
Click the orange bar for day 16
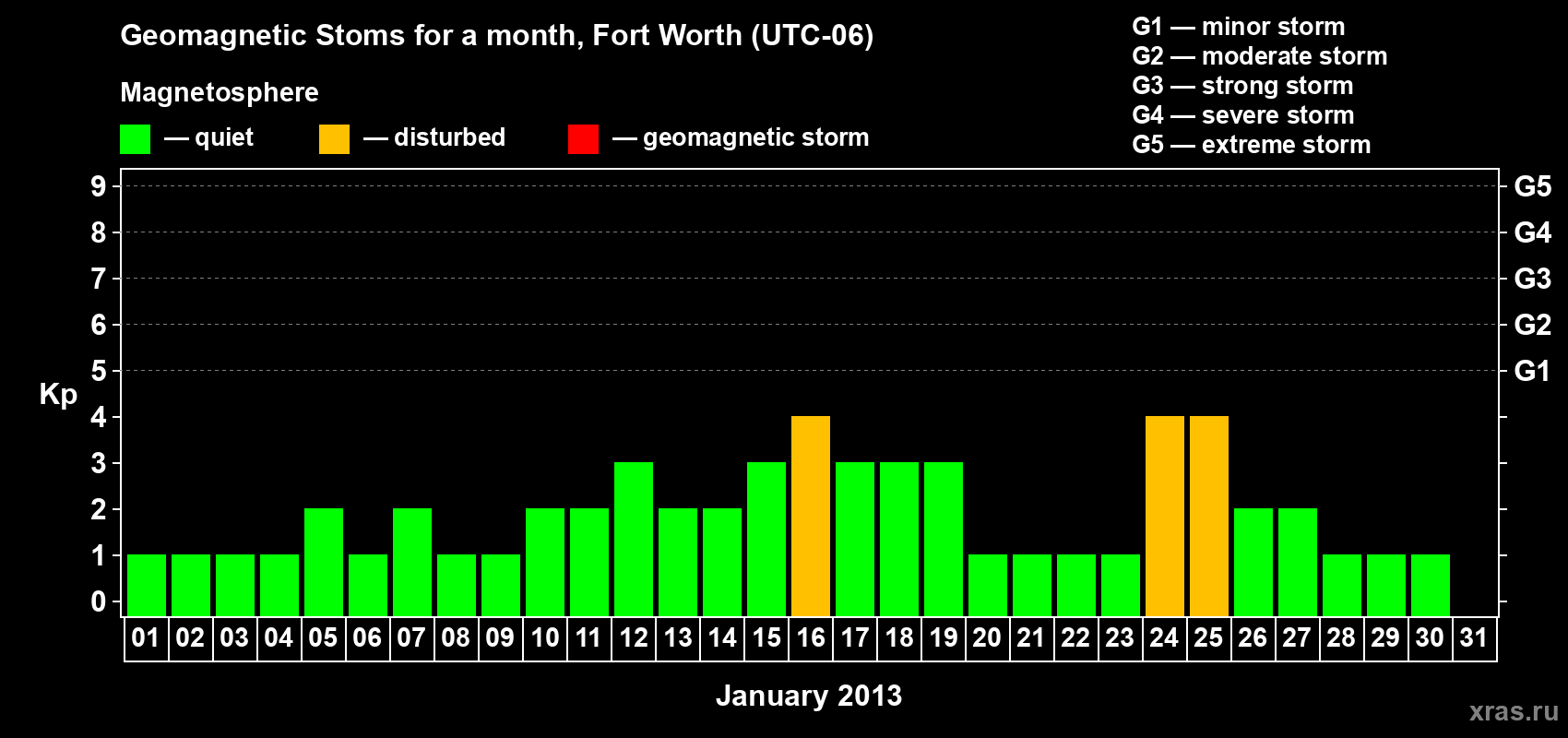[x=811, y=517]
